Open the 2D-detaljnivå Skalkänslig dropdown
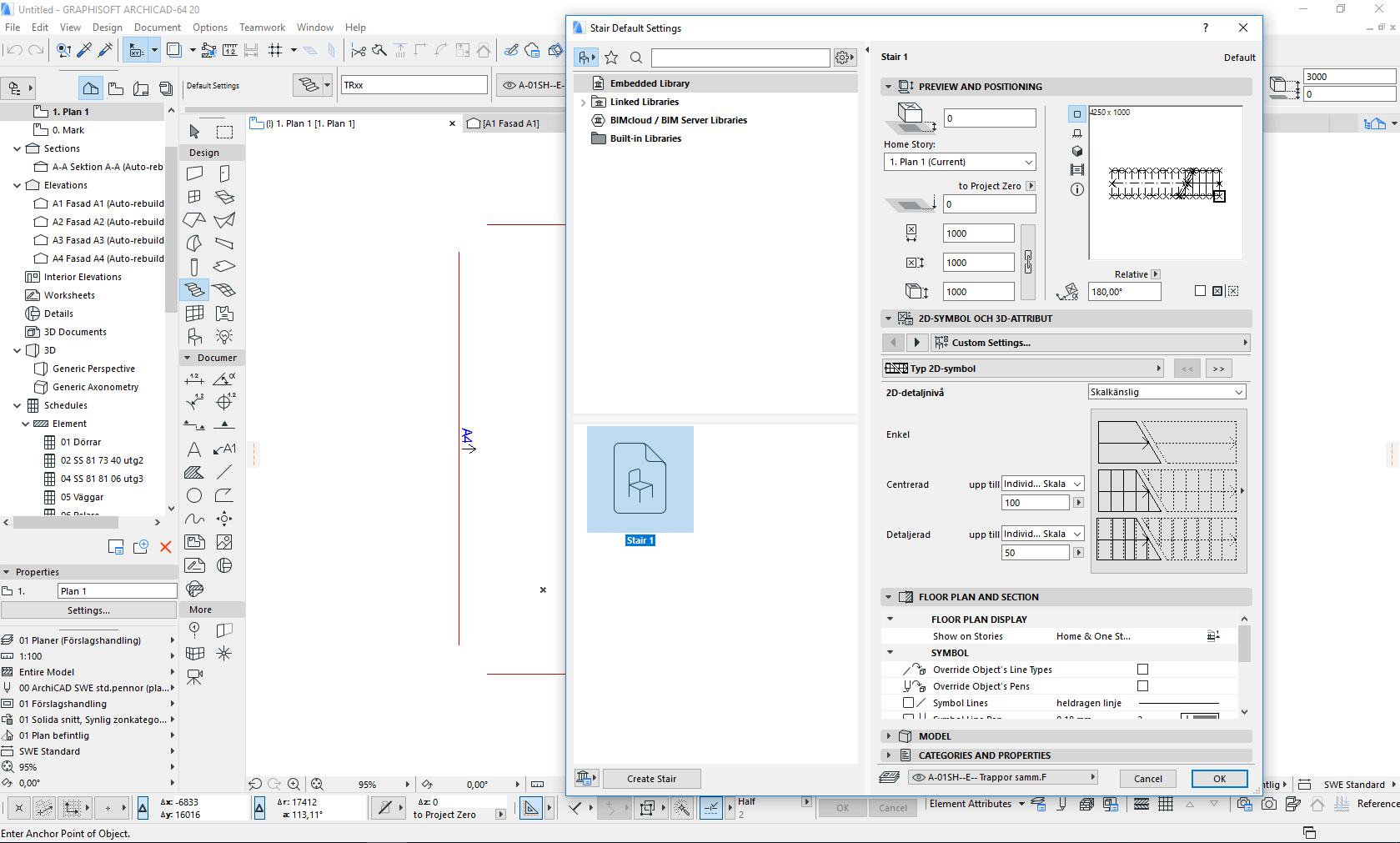Image resolution: width=1400 pixels, height=843 pixels. [1167, 392]
